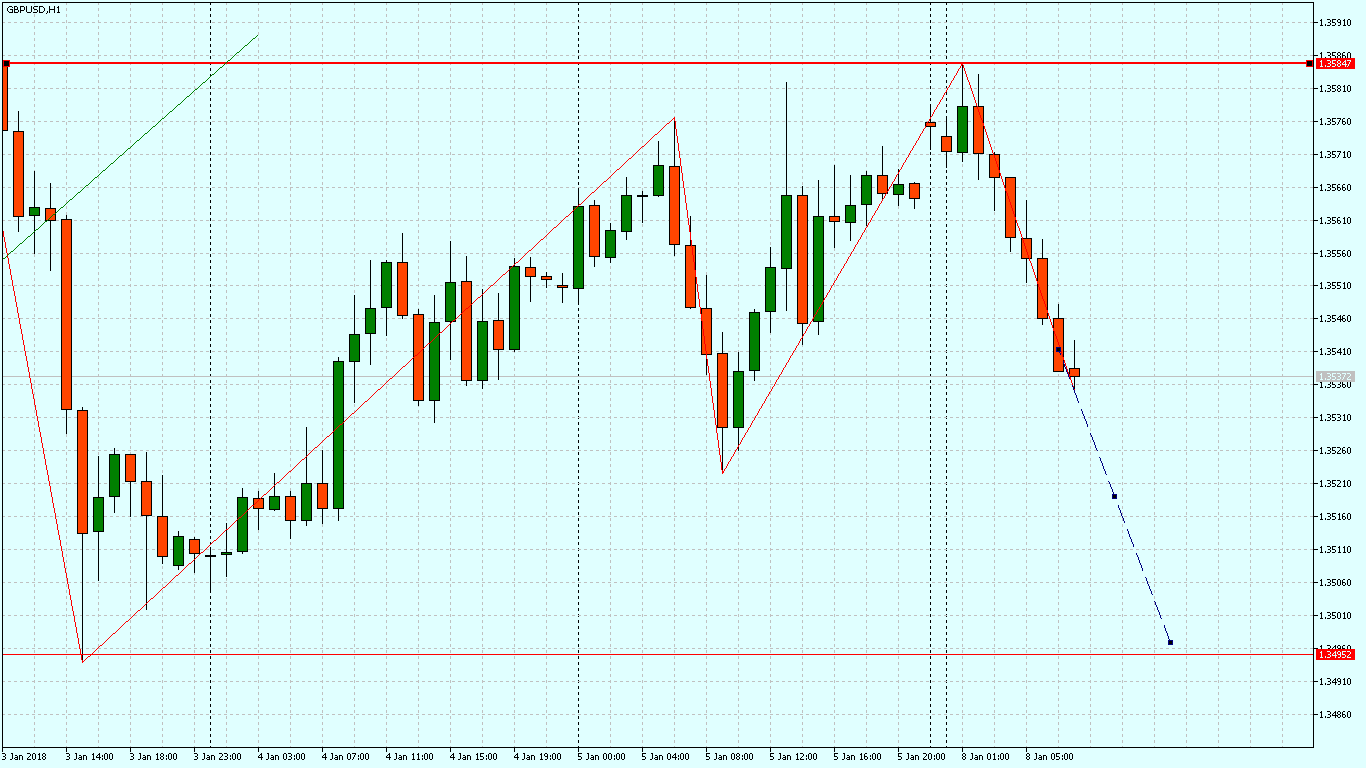Select the blue dashed line's middle anchor point
Image resolution: width=1366 pixels, height=768 pixels.
coord(1114,496)
